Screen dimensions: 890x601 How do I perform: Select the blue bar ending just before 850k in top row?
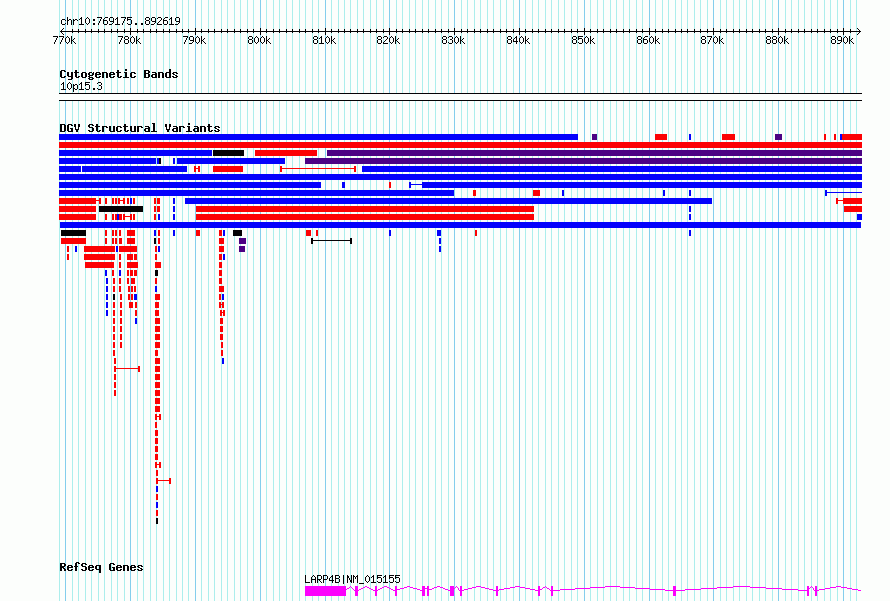coord(318,137)
